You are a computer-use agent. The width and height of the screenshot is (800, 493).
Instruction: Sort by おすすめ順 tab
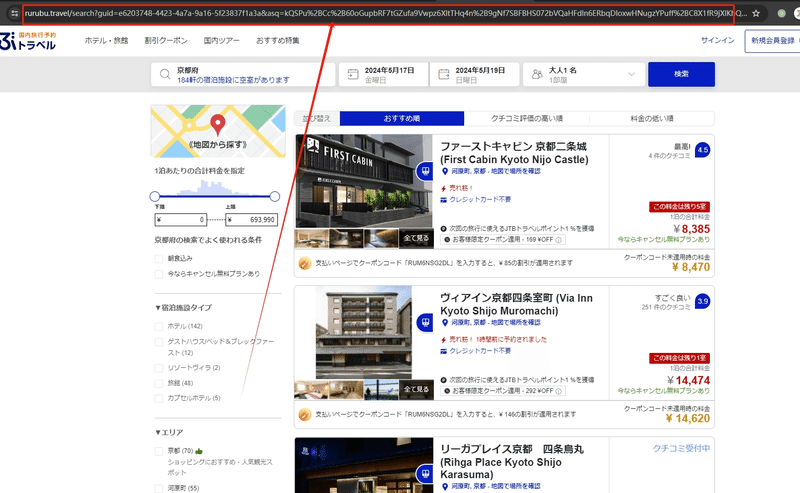pyautogui.click(x=402, y=118)
